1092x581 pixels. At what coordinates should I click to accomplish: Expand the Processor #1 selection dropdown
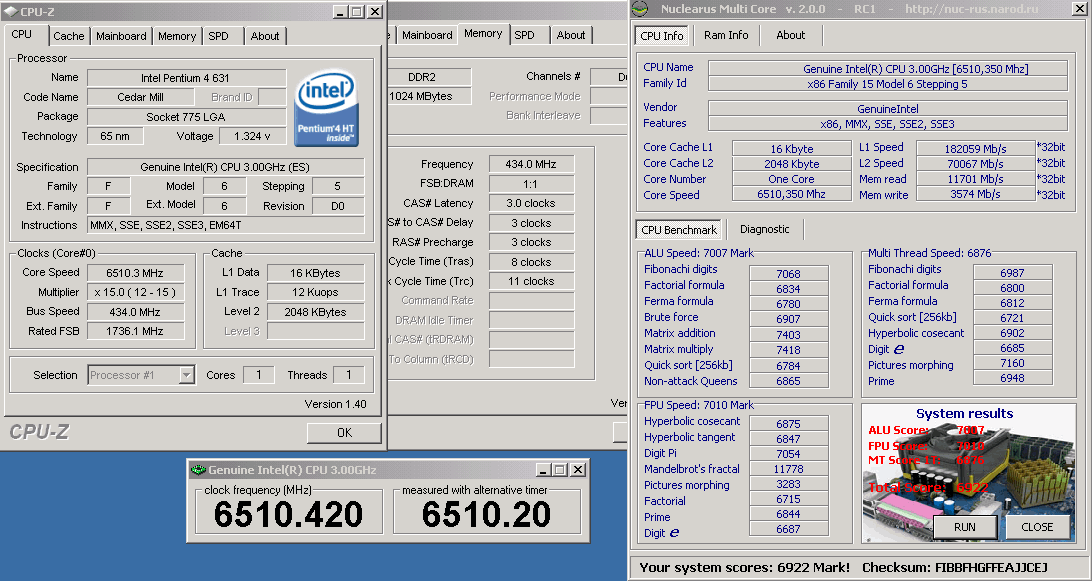[x=186, y=375]
